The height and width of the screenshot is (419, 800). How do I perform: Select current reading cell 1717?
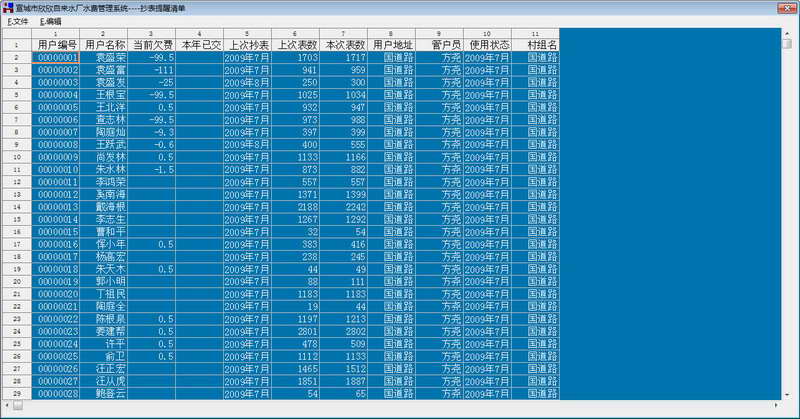[343, 57]
